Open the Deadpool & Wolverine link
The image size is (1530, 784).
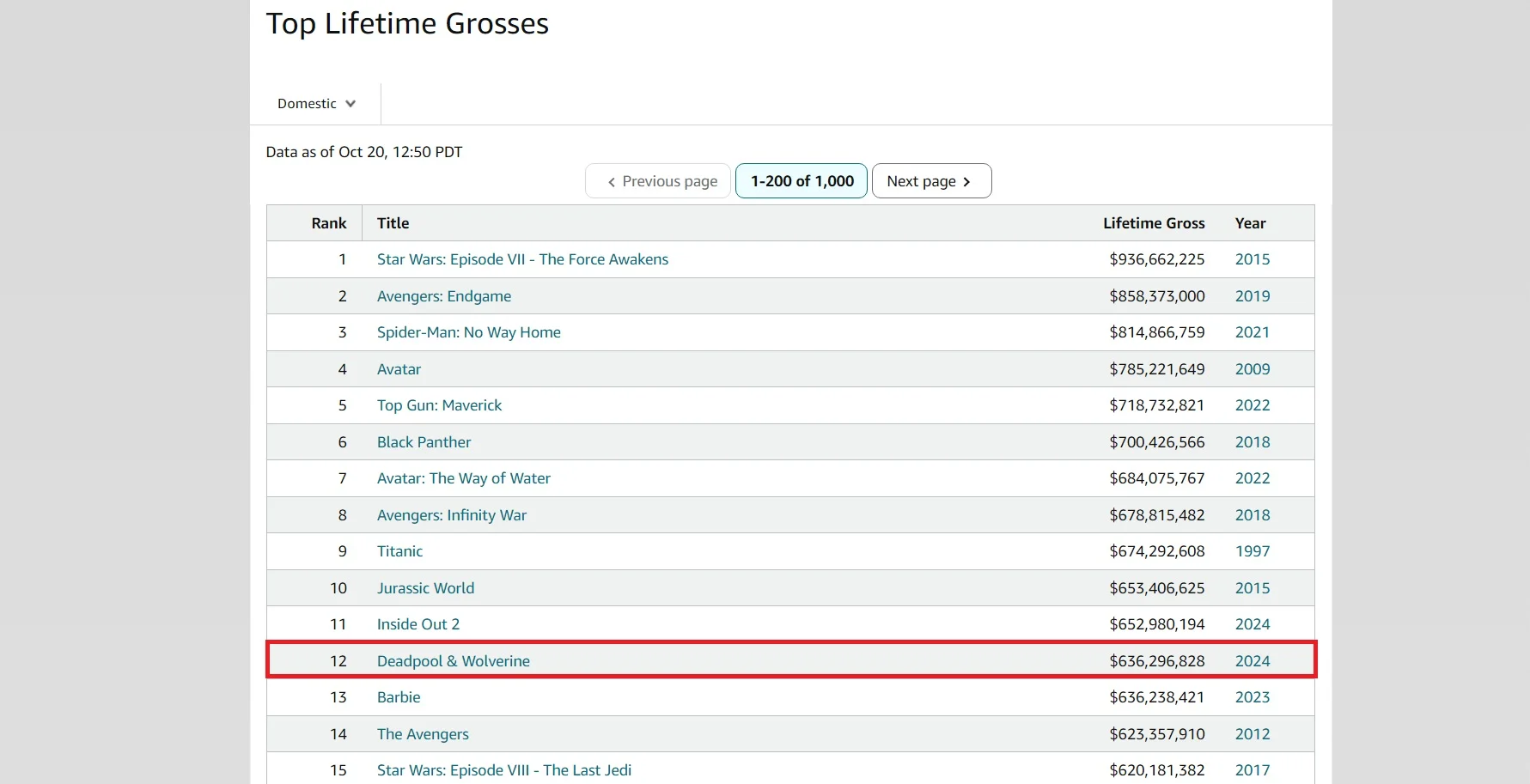click(x=454, y=661)
